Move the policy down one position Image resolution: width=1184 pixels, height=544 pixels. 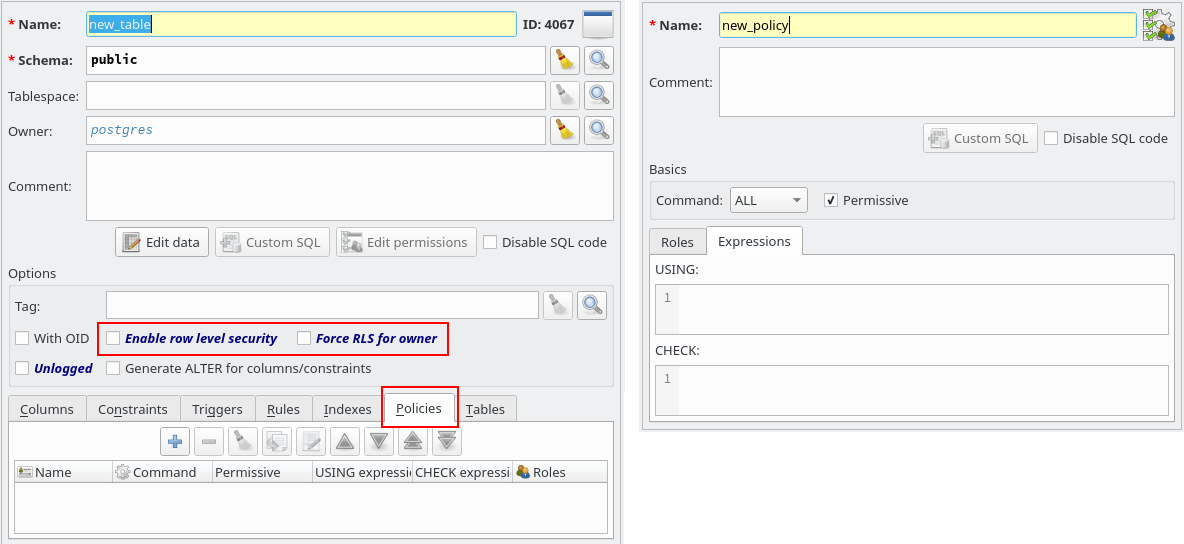click(378, 440)
